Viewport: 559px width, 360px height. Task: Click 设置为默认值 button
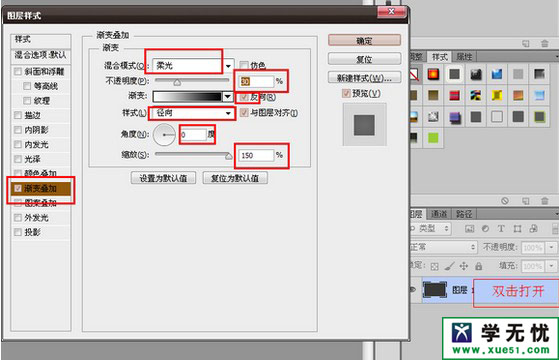point(163,178)
